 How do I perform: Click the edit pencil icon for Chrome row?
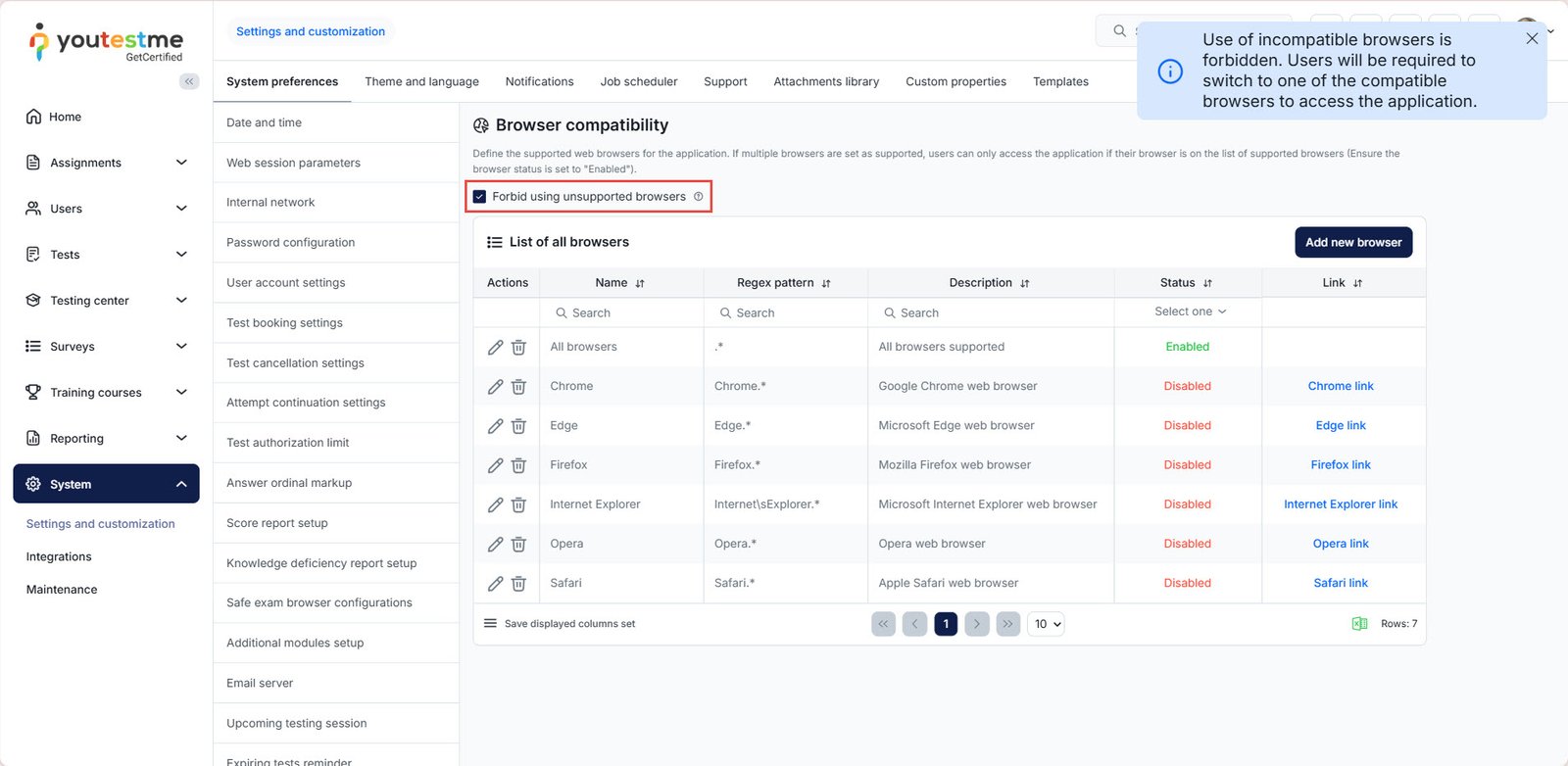click(x=495, y=387)
